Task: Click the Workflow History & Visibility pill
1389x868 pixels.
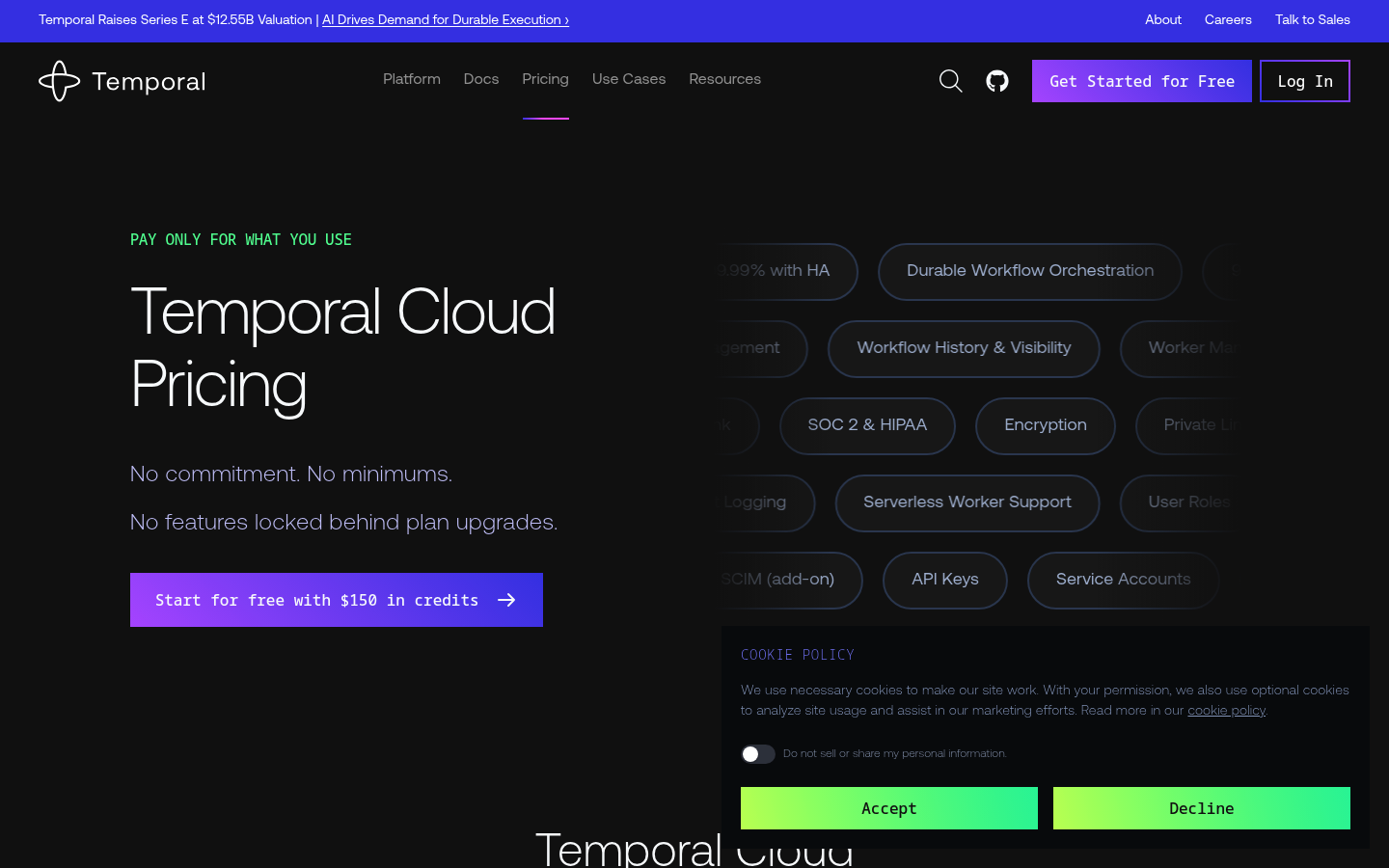Action: (x=964, y=348)
